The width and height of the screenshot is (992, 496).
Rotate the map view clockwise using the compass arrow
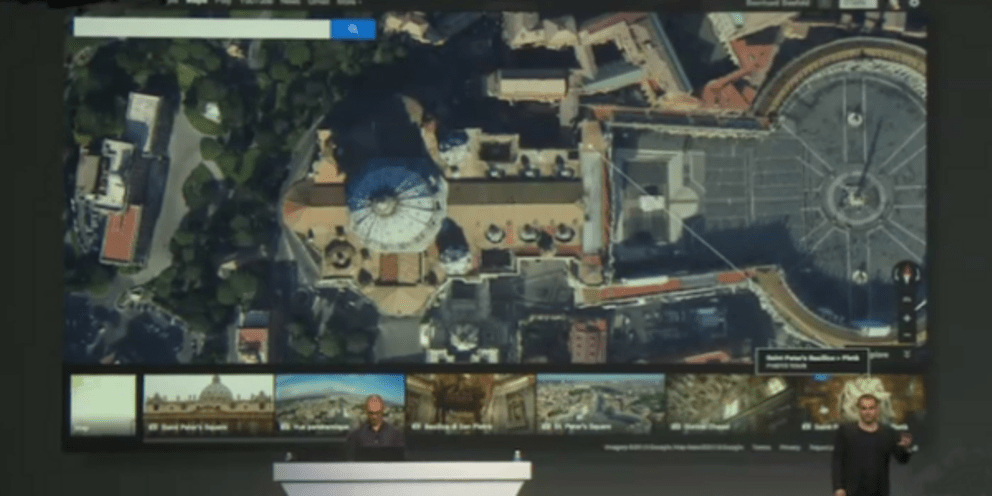[x=917, y=275]
